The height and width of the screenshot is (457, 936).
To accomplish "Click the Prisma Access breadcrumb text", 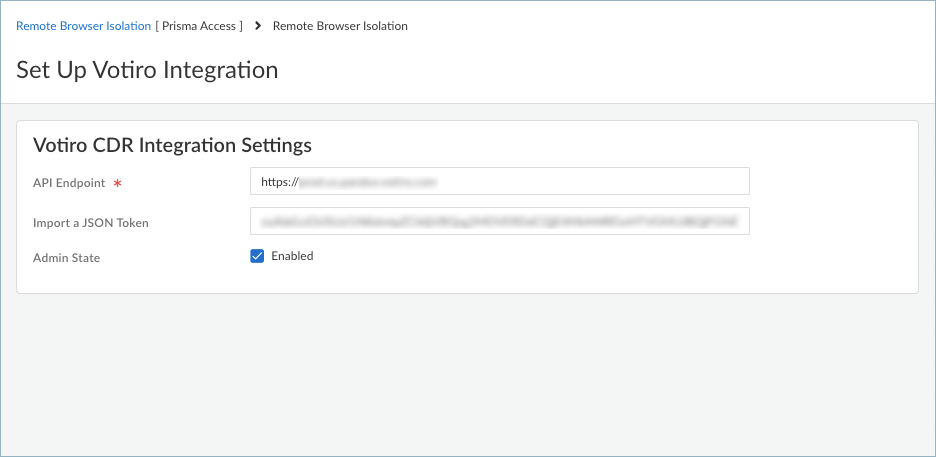I will click(x=200, y=26).
